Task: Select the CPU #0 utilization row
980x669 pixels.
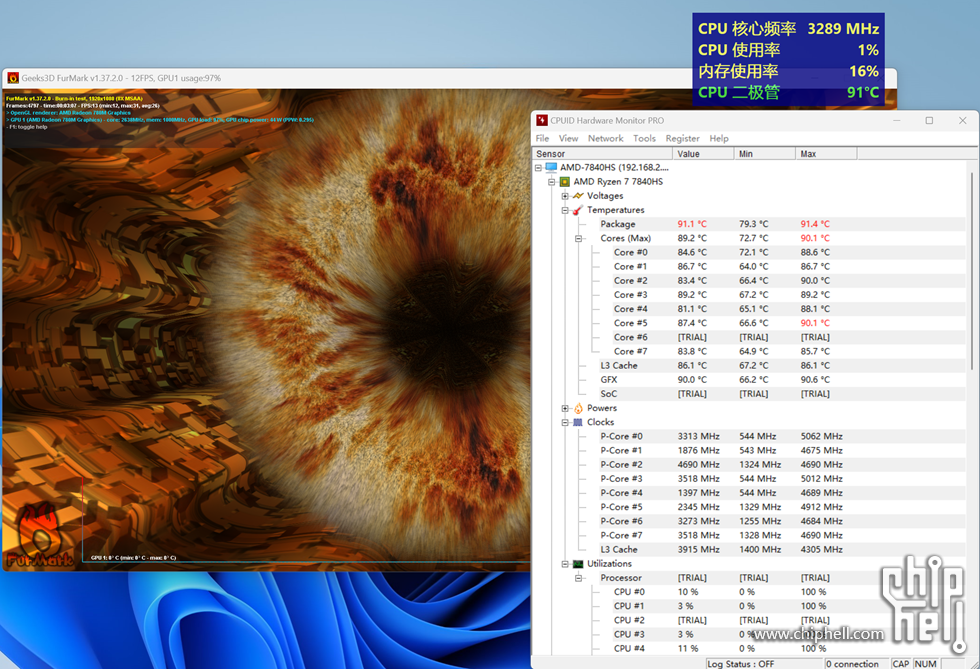Action: coord(749,592)
